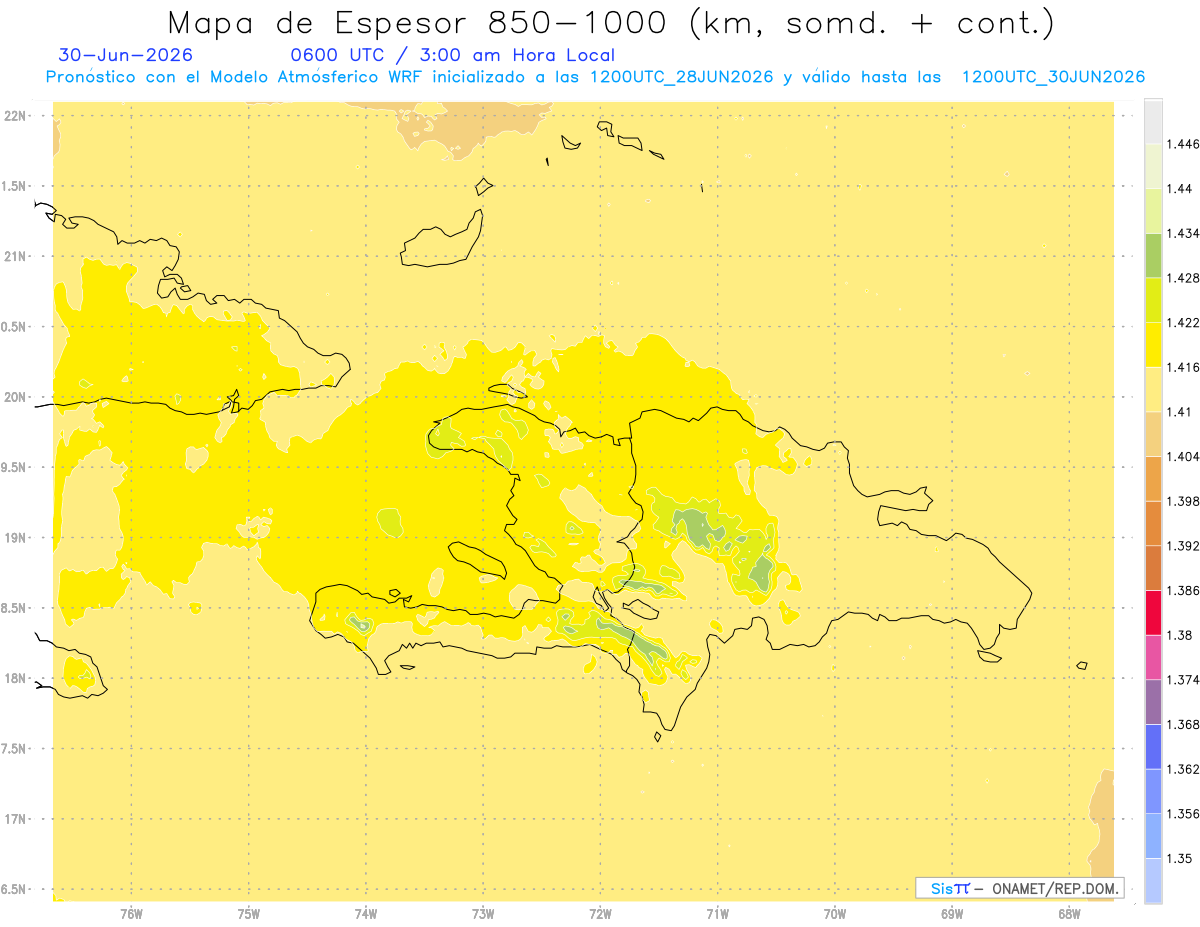Click the '1.404' legend value
1200x927 pixels.
click(1182, 457)
